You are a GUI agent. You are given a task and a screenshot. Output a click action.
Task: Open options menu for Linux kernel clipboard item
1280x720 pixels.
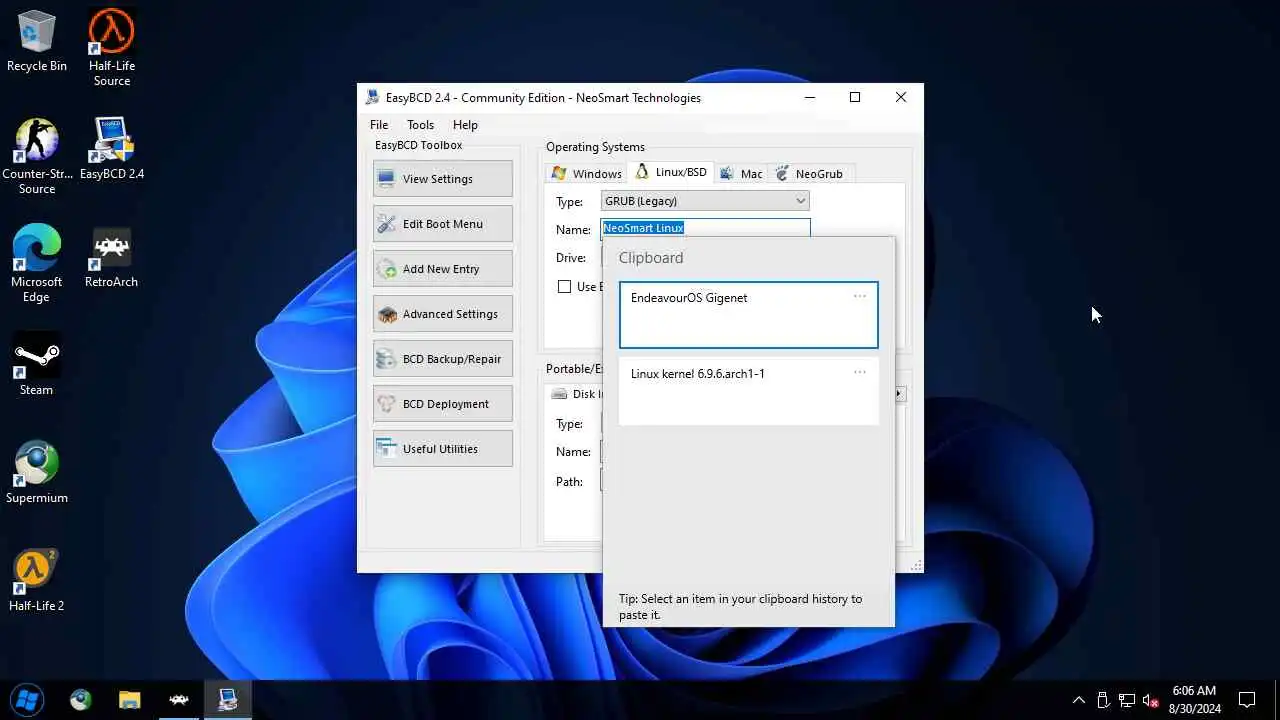(859, 373)
